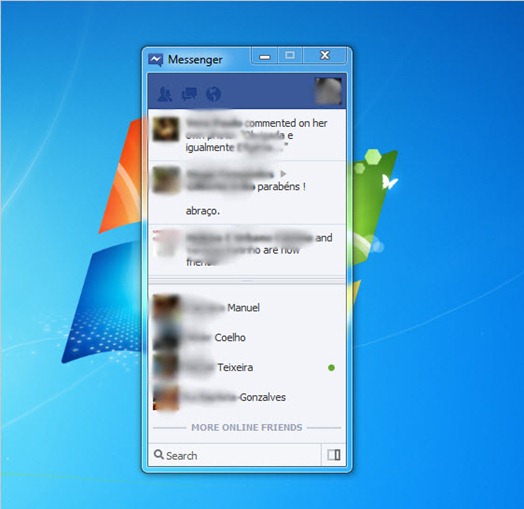Click the Search input field

pyautogui.click(x=235, y=455)
